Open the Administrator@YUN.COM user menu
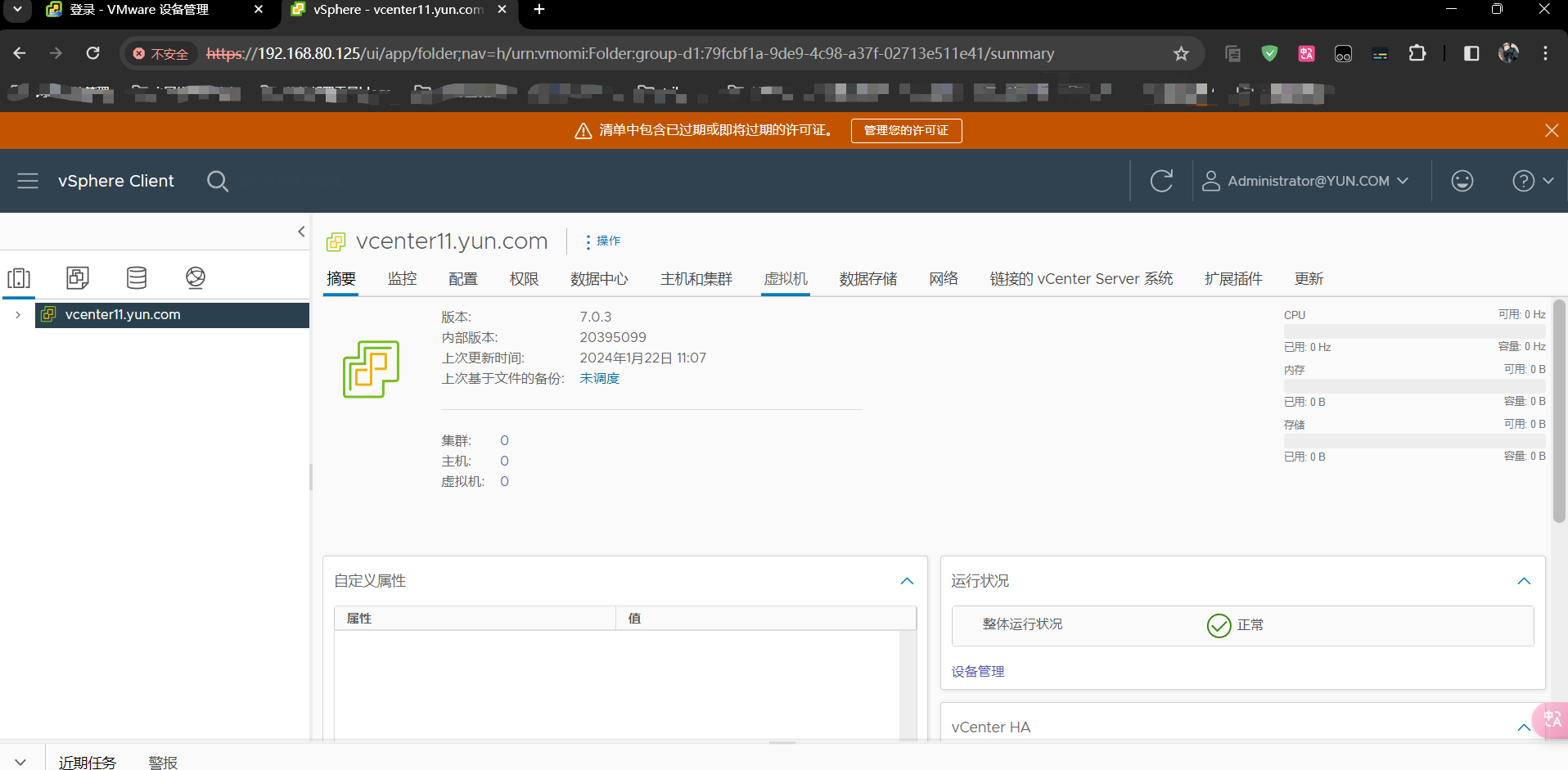Screen dimensions: 1568x770 click(1305, 181)
